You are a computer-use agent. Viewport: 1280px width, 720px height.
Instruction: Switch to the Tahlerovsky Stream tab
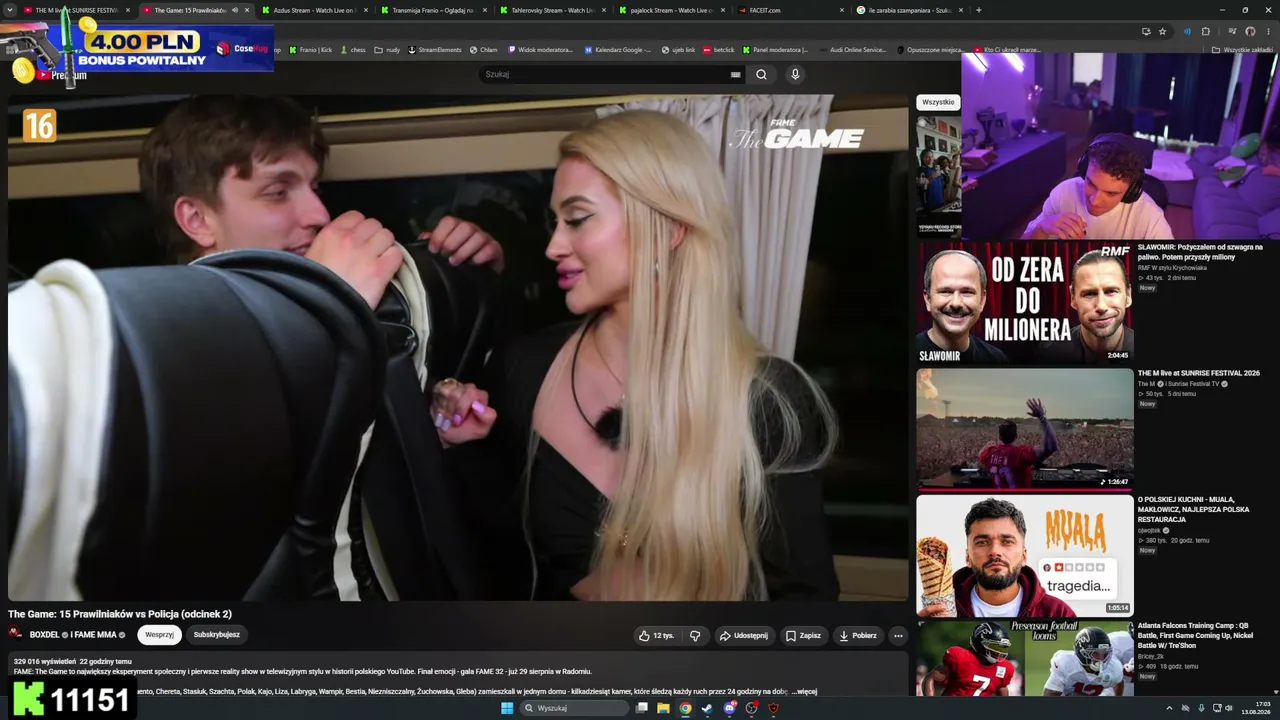(551, 10)
